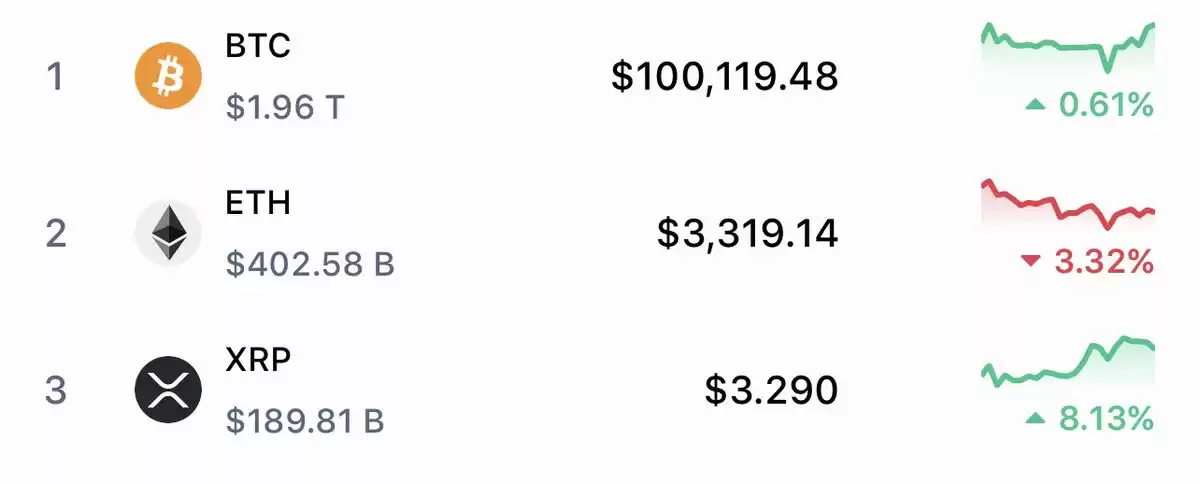This screenshot has height=484, width=1200.
Task: Click the $1.96 T market cap
Action: (285, 106)
